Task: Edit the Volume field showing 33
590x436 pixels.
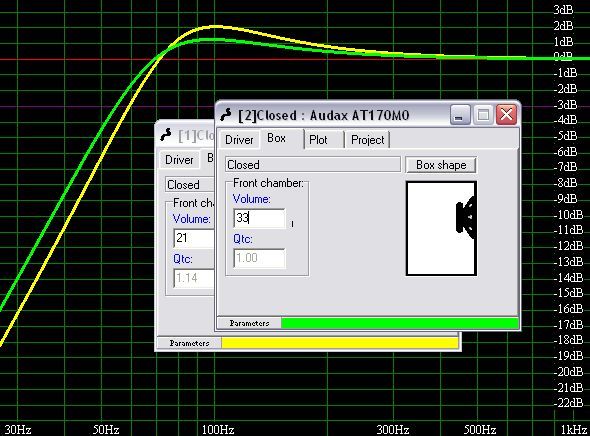Action: (x=259, y=218)
